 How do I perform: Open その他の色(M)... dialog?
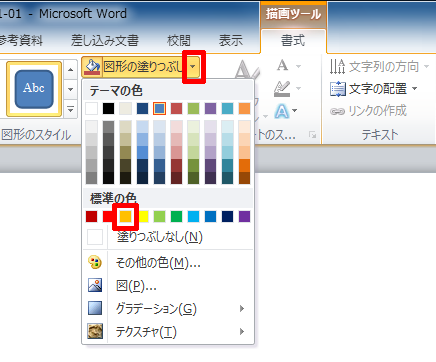(168, 263)
